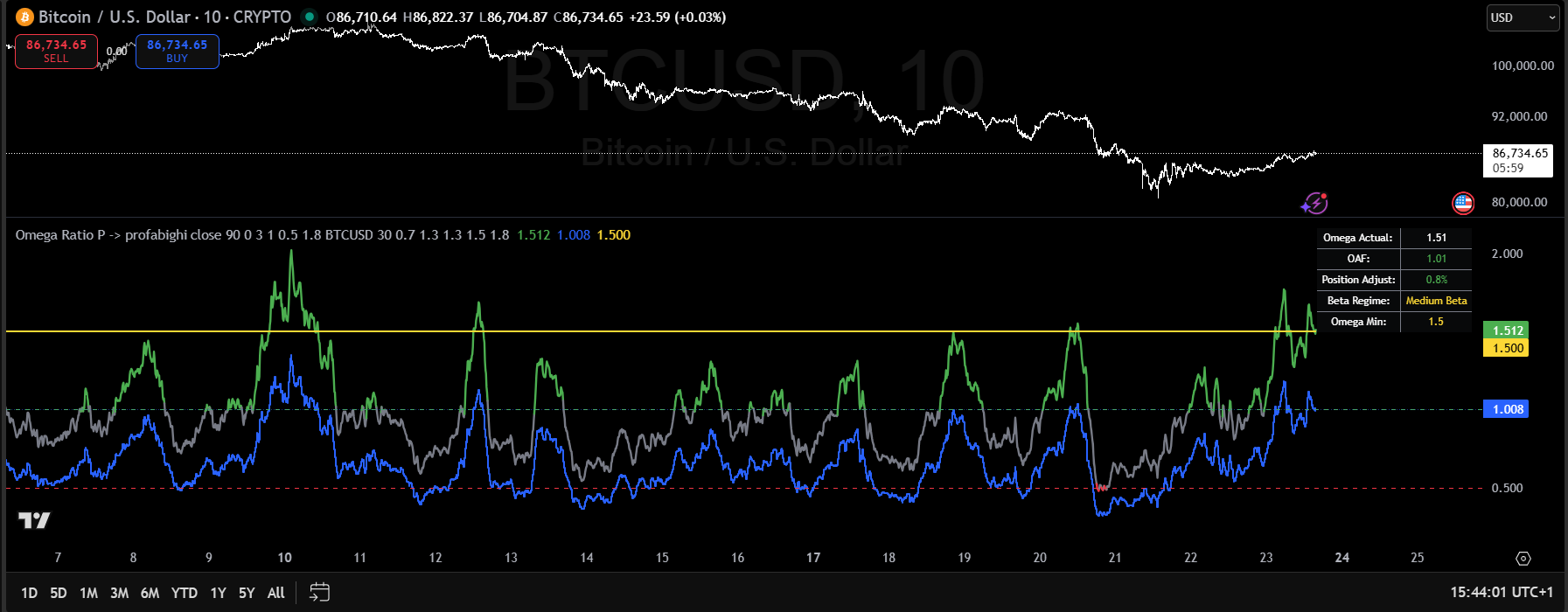Click the 15:44:01 UTC+1 timezone selector
This screenshot has width=1568, height=612.
pyautogui.click(x=1502, y=593)
